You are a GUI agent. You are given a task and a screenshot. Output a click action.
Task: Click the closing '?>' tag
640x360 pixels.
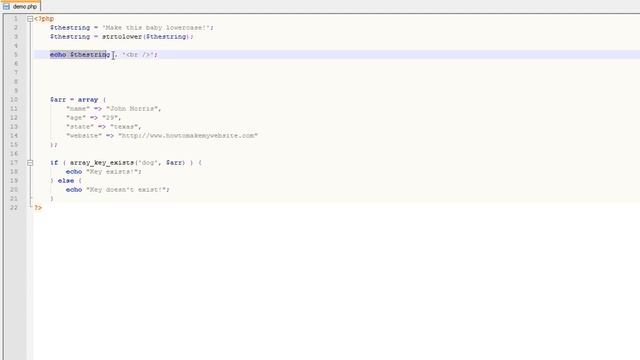(x=38, y=208)
